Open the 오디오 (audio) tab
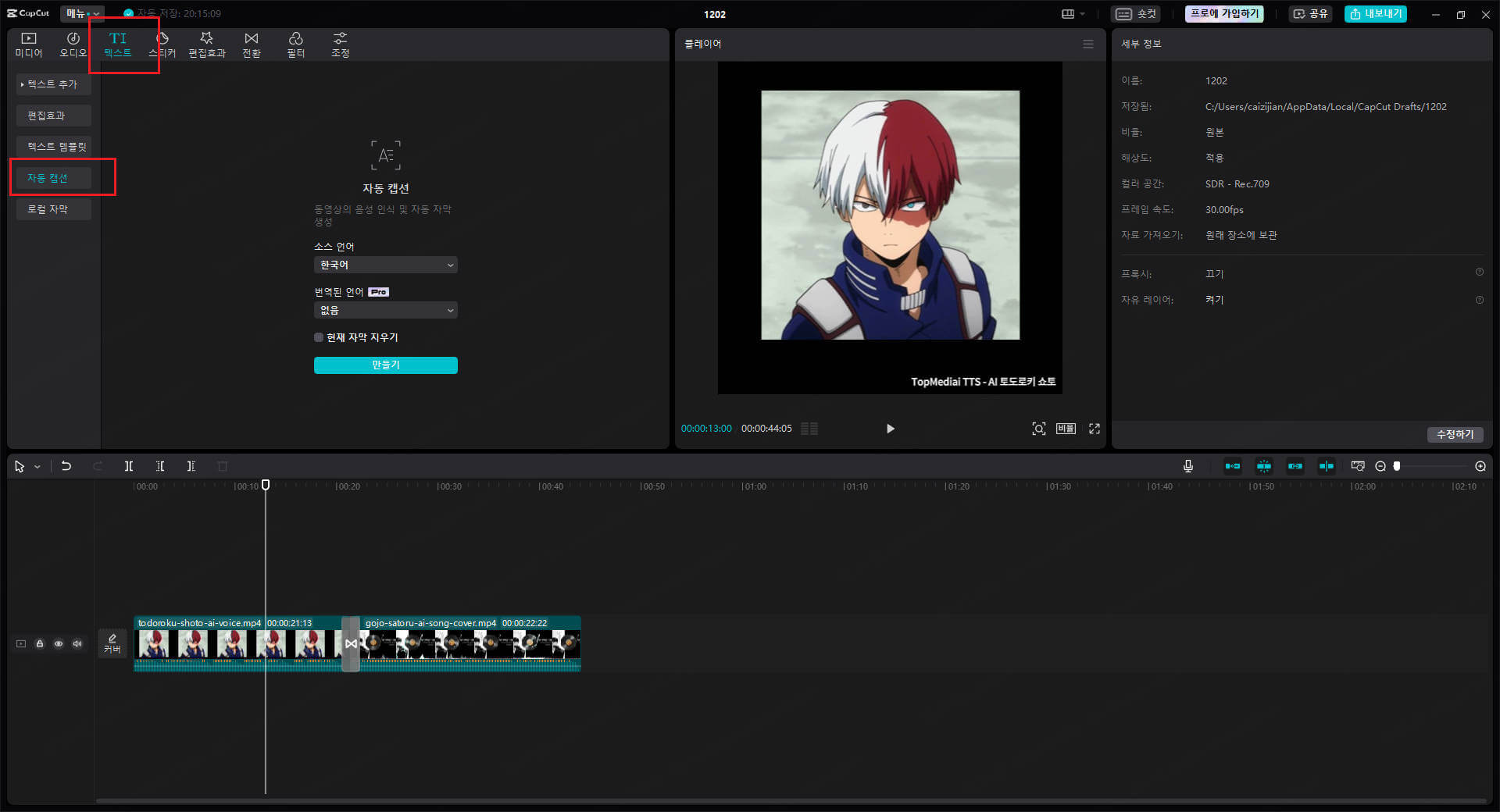 click(73, 45)
